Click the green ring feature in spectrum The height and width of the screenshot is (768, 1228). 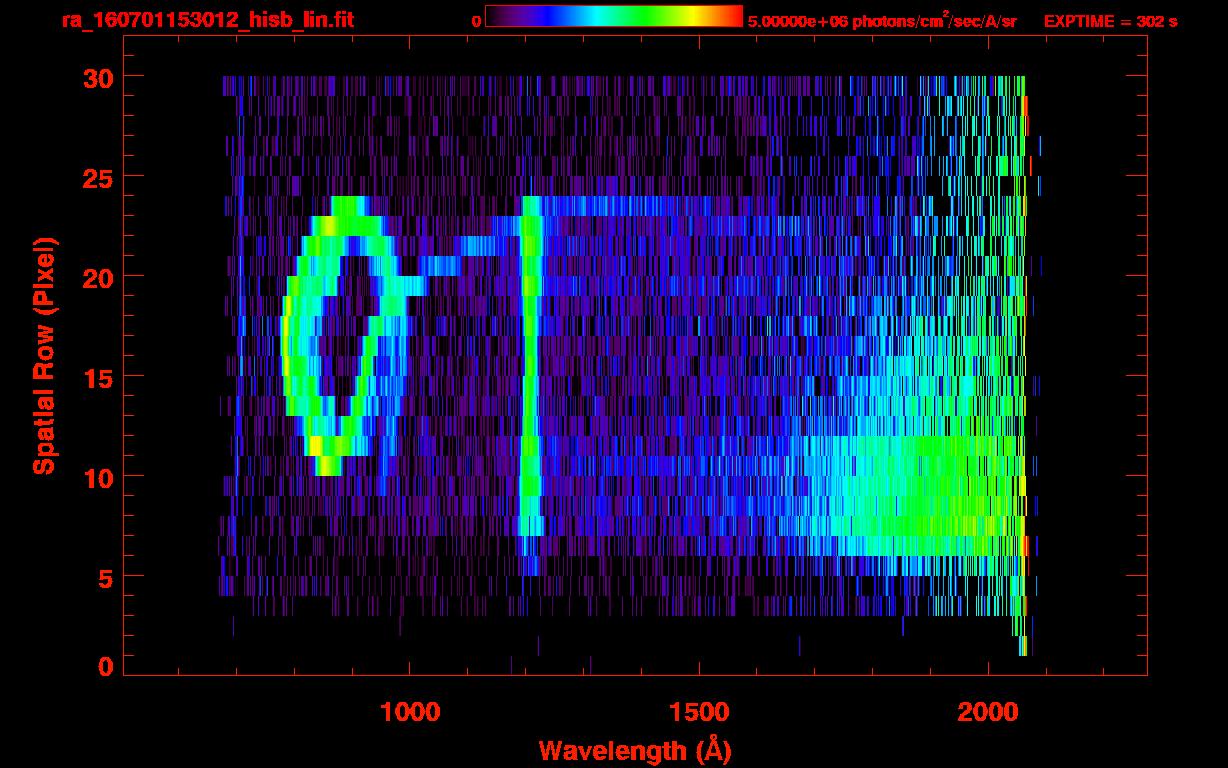click(x=345, y=335)
